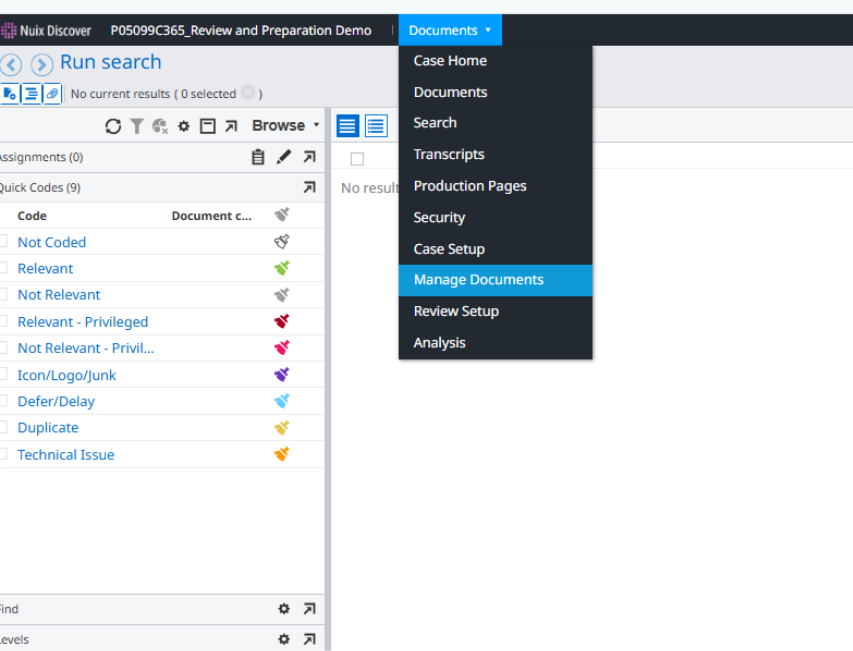Tick the Relevant checkbox
Screen dimensions: 853x651
coord(3,268)
